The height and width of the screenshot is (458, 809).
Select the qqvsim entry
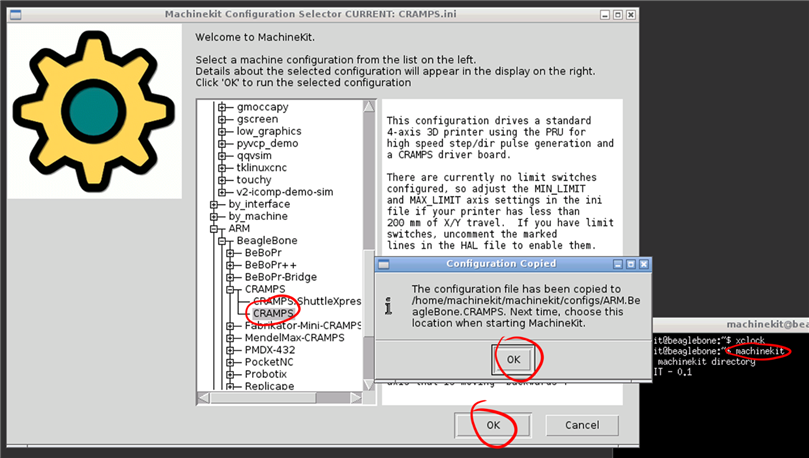[x=254, y=155]
